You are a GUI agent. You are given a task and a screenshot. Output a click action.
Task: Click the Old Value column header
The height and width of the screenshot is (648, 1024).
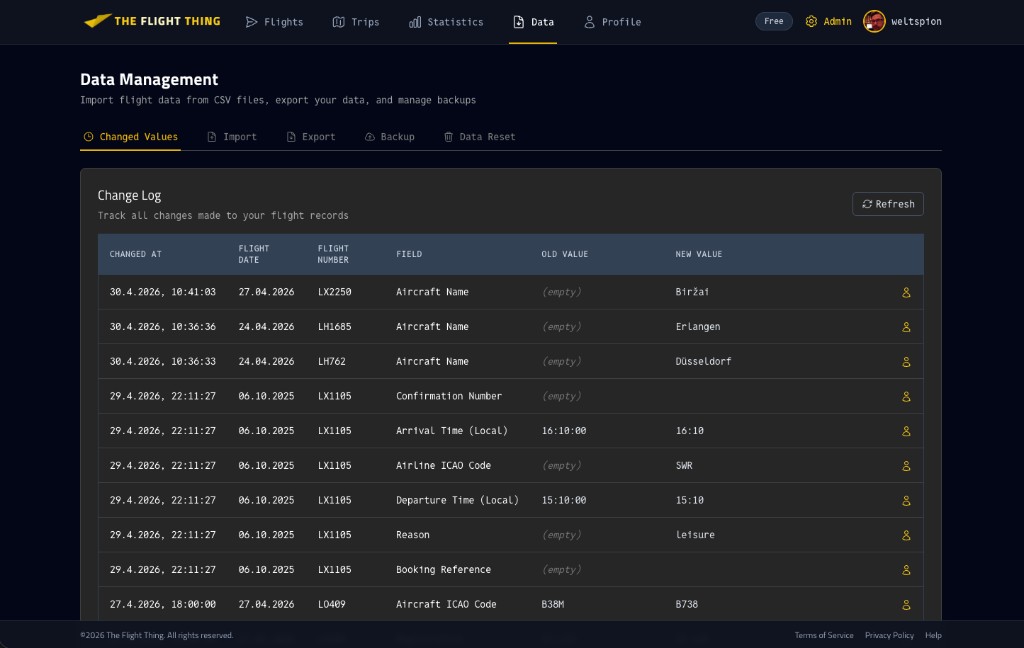click(564, 254)
